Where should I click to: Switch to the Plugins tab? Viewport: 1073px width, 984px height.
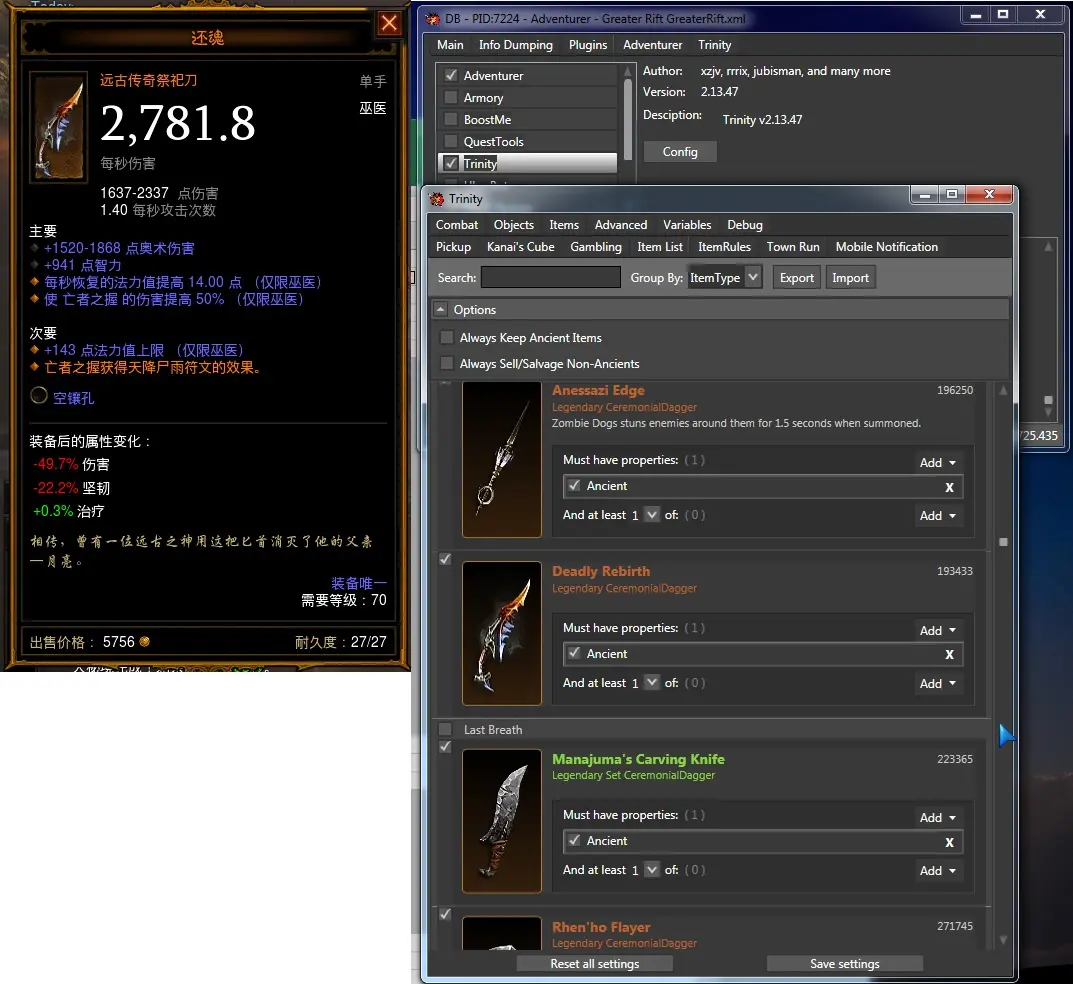tap(588, 44)
